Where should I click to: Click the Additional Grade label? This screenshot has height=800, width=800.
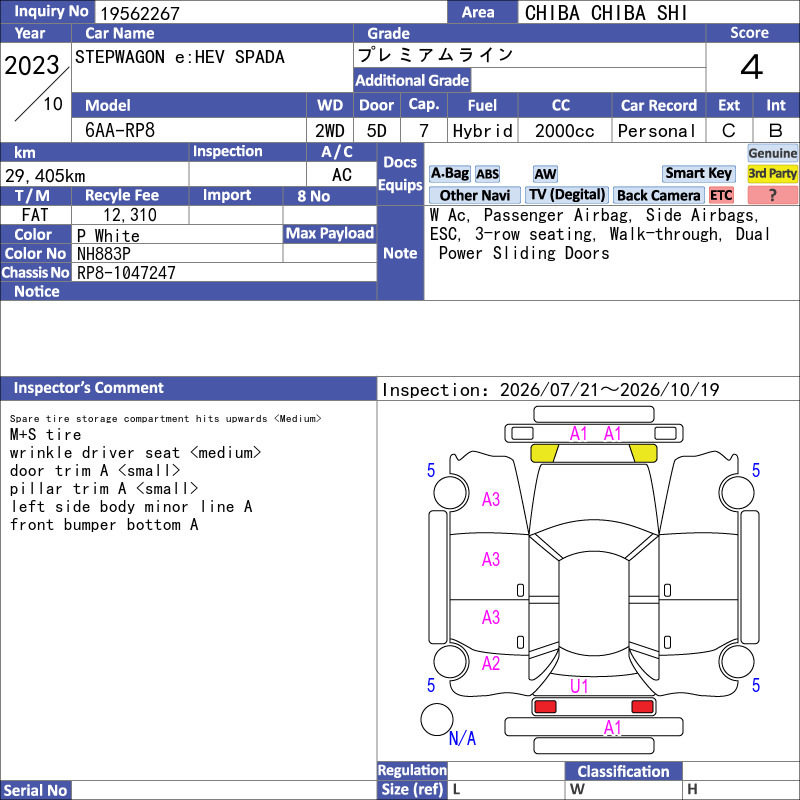[412, 80]
